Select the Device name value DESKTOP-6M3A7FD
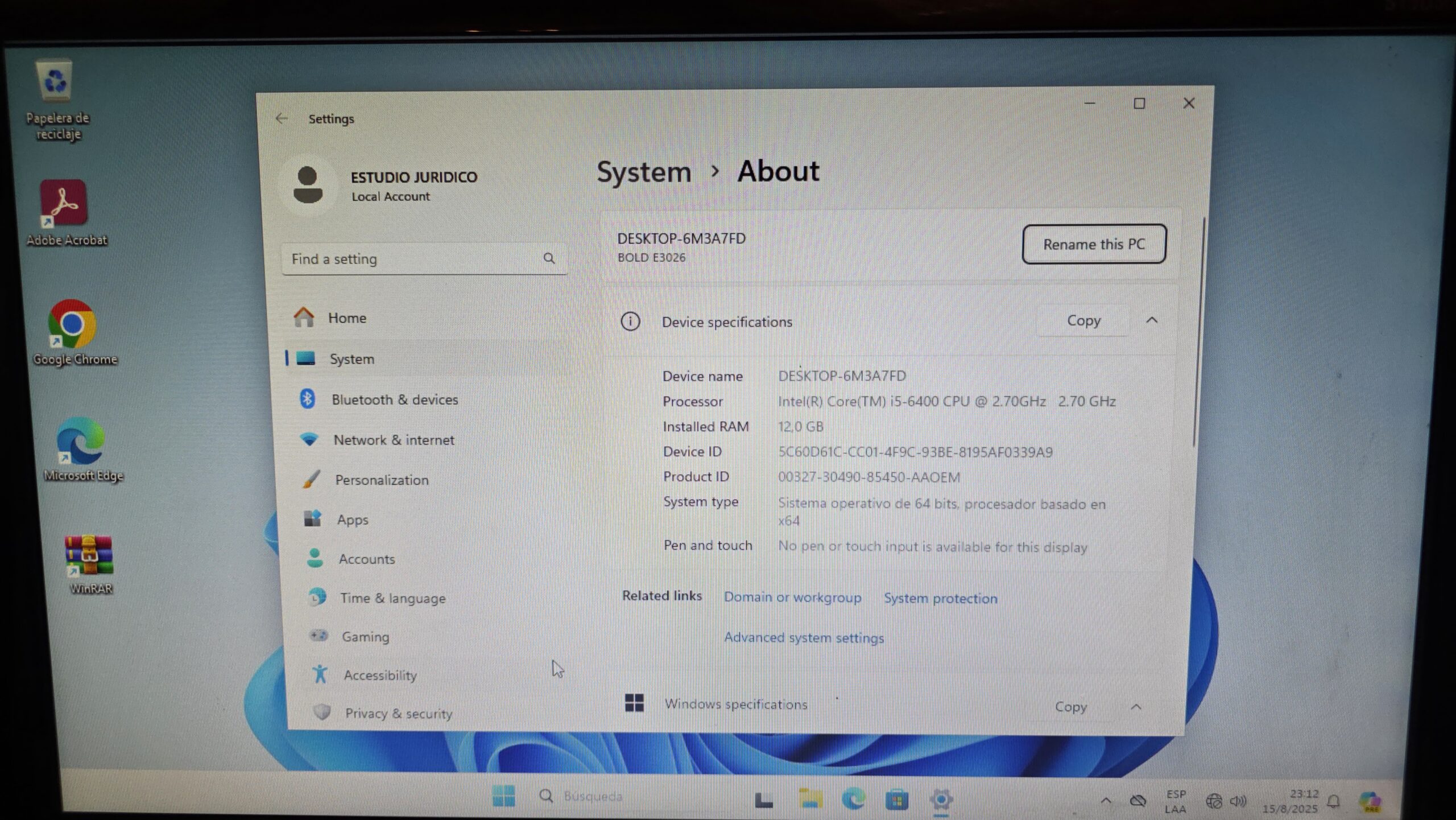This screenshot has height=820, width=1456. (x=842, y=376)
